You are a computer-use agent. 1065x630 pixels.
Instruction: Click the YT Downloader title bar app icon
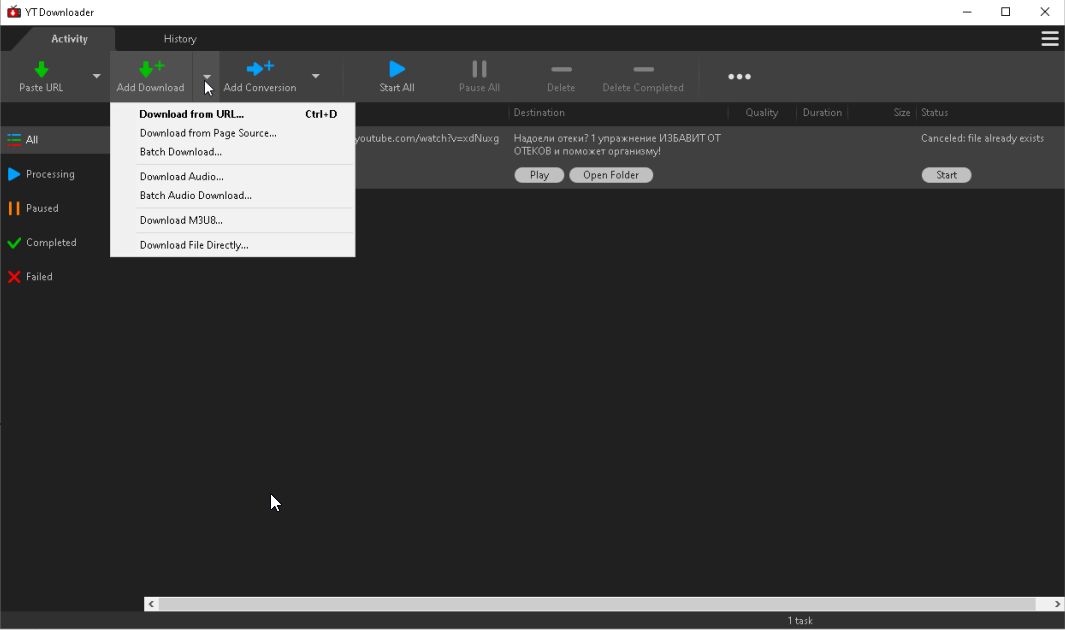click(14, 12)
